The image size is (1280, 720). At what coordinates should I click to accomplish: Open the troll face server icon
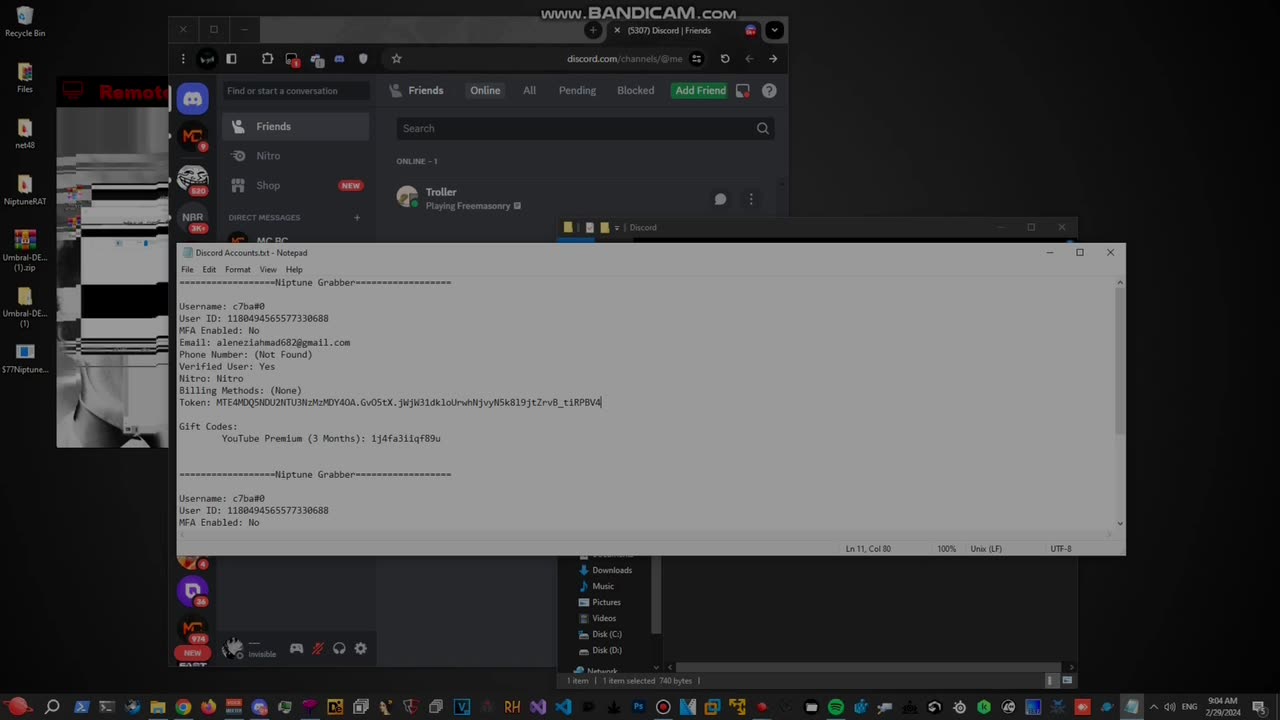[x=193, y=178]
